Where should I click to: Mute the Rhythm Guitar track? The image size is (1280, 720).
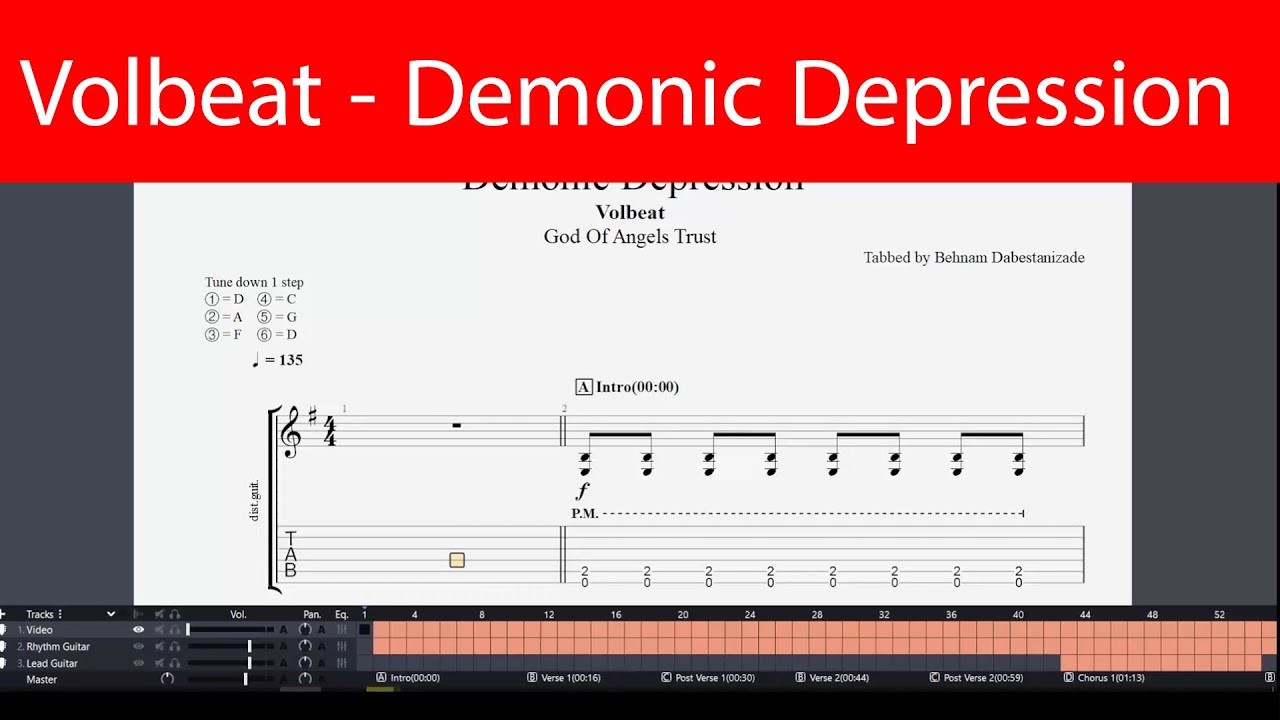159,646
